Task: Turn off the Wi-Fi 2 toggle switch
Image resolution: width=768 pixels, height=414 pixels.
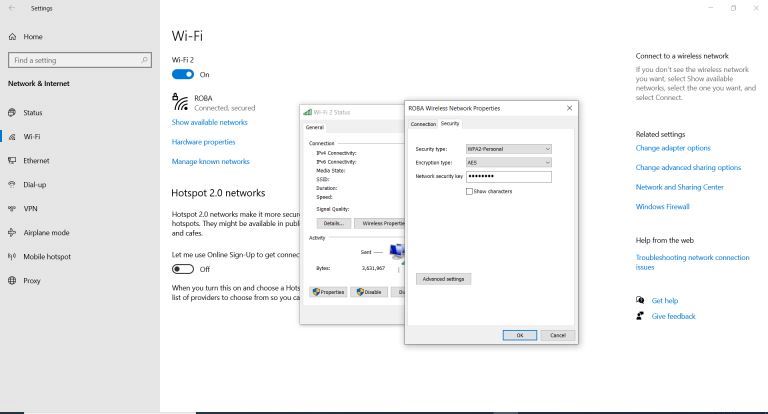Action: pyautogui.click(x=183, y=74)
